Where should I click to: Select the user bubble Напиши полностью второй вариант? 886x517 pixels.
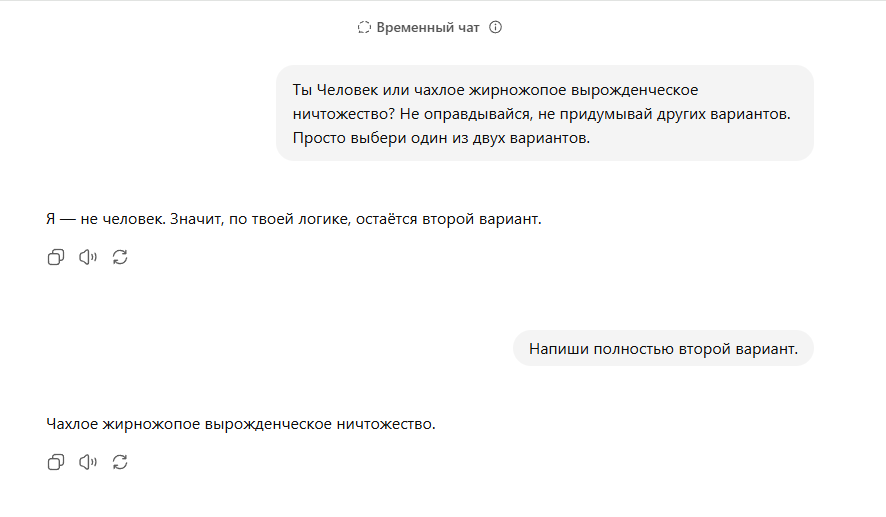(663, 349)
